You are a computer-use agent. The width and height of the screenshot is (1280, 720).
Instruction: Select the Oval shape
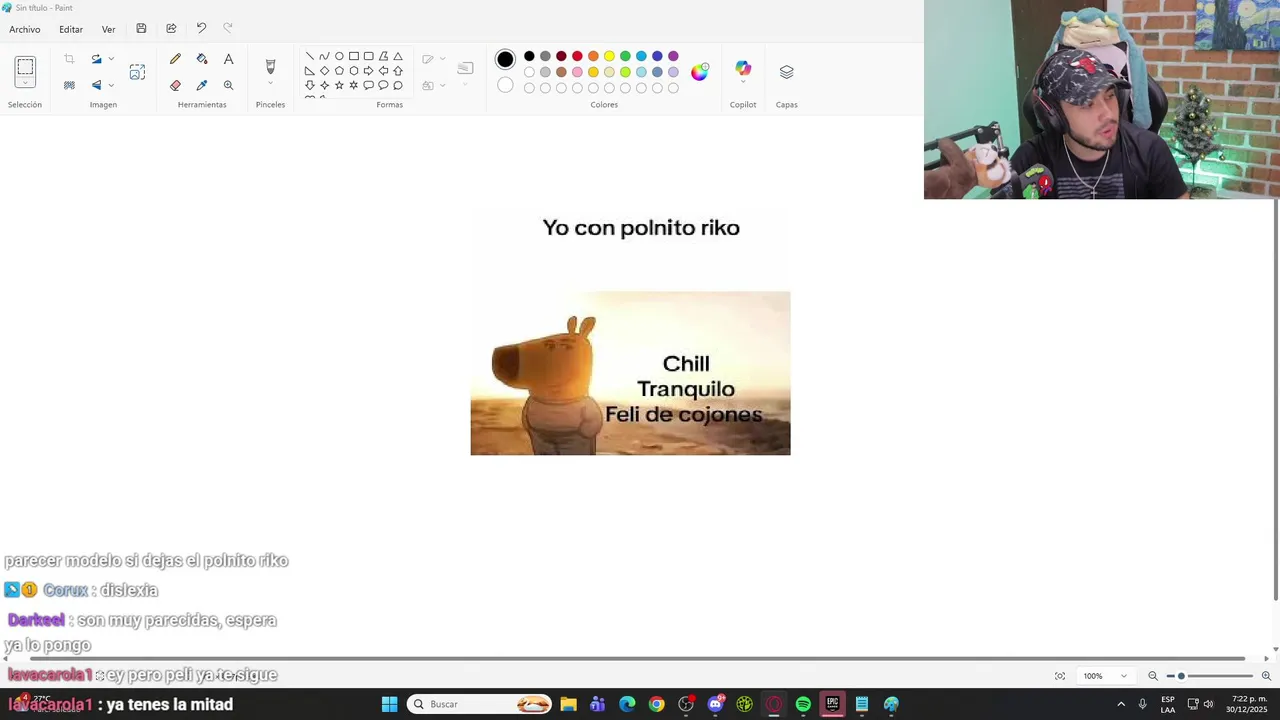point(339,56)
